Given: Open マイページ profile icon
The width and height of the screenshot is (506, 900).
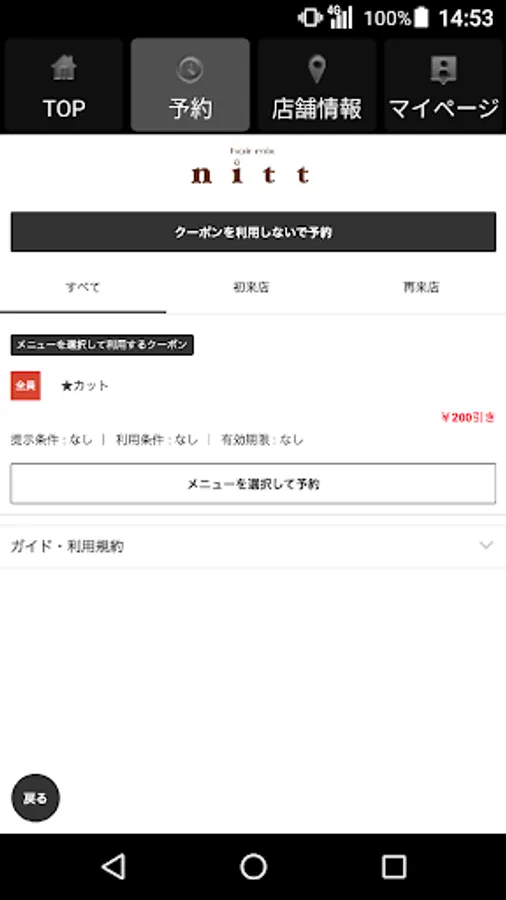Looking at the screenshot, I should pyautogui.click(x=443, y=70).
